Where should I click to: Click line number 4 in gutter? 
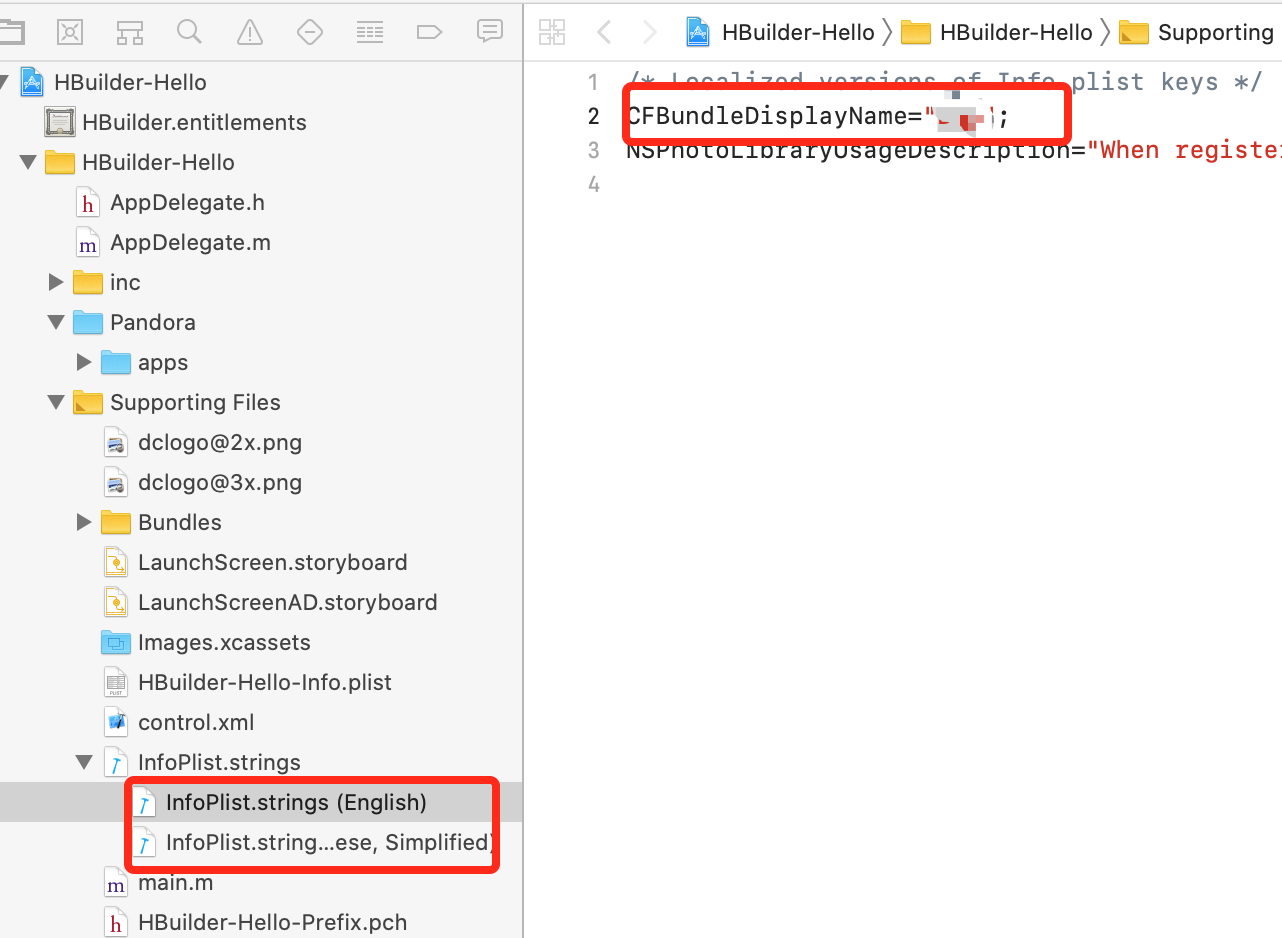[594, 184]
